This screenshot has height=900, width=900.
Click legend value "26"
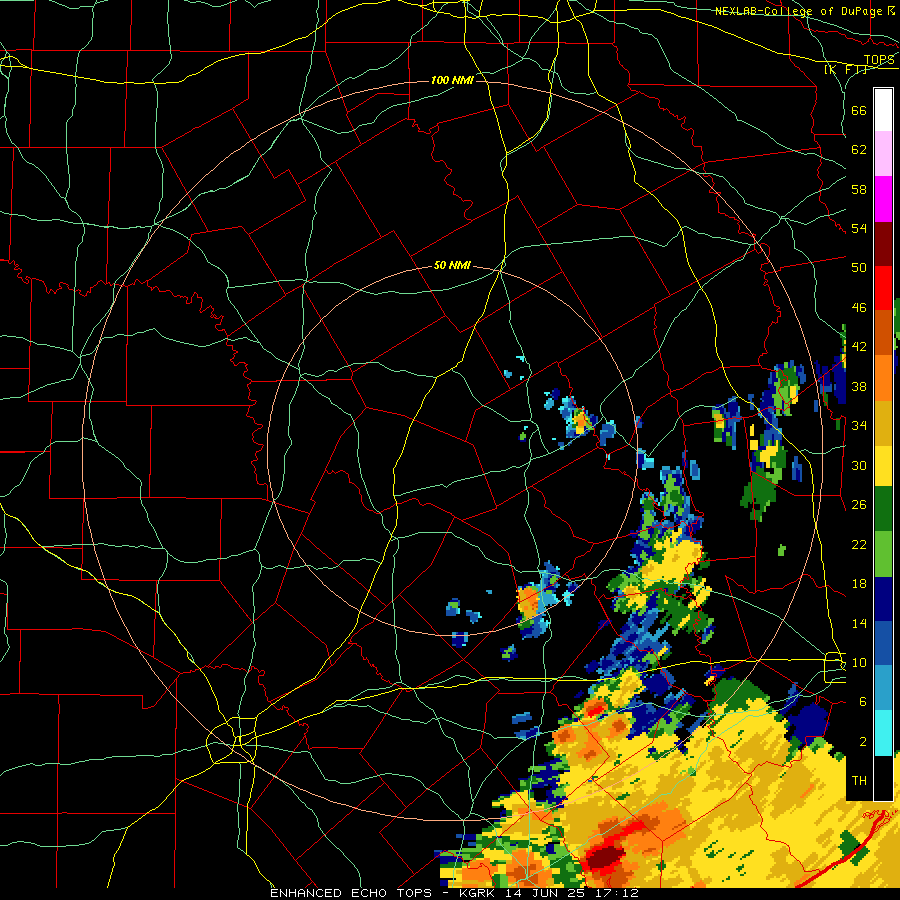(x=859, y=505)
